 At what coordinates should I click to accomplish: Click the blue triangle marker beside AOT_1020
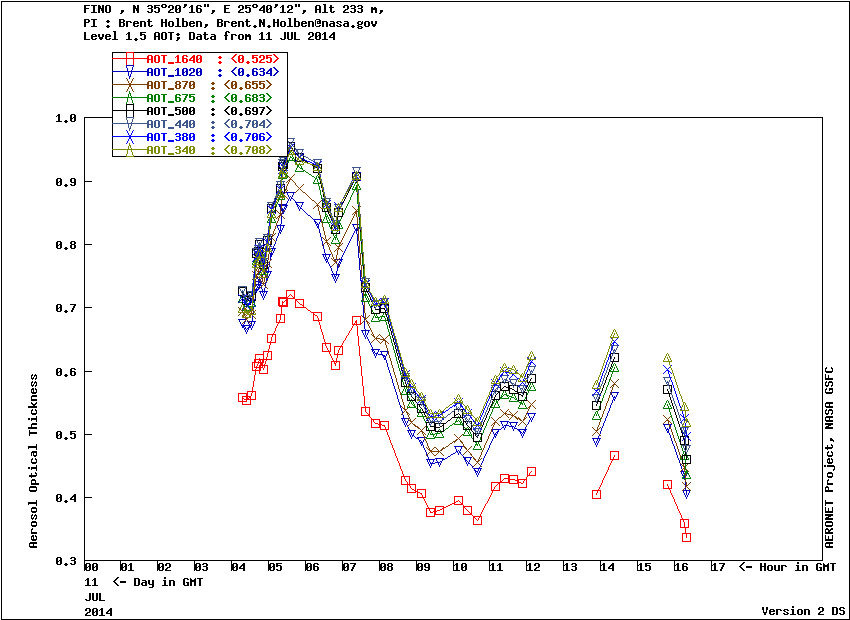128,73
